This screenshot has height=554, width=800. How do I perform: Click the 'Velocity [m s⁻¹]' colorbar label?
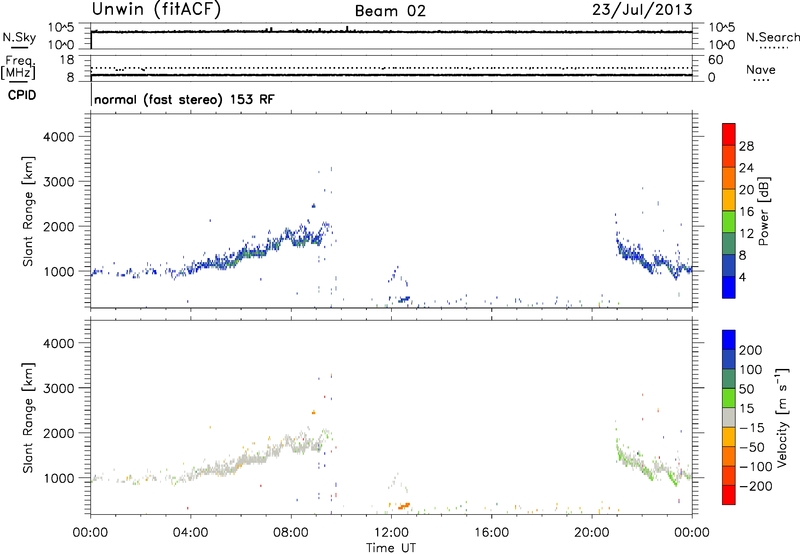[782, 418]
